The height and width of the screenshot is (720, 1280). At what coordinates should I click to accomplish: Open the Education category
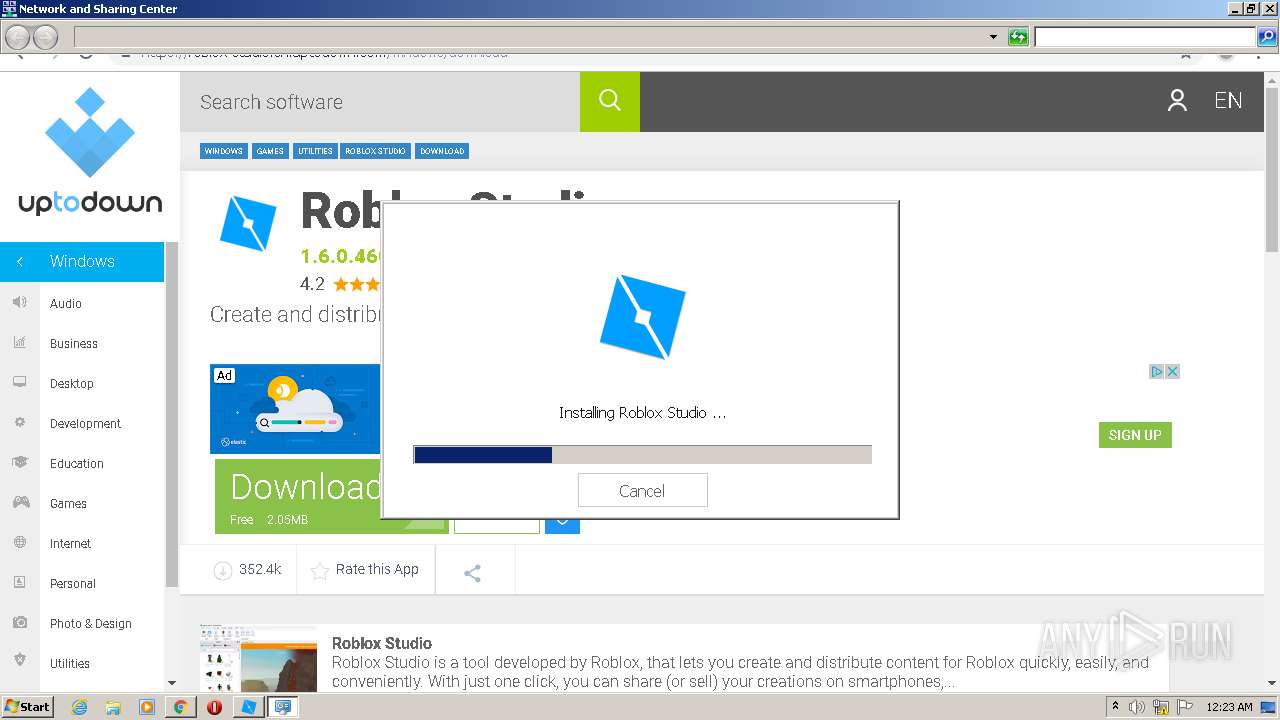click(77, 463)
